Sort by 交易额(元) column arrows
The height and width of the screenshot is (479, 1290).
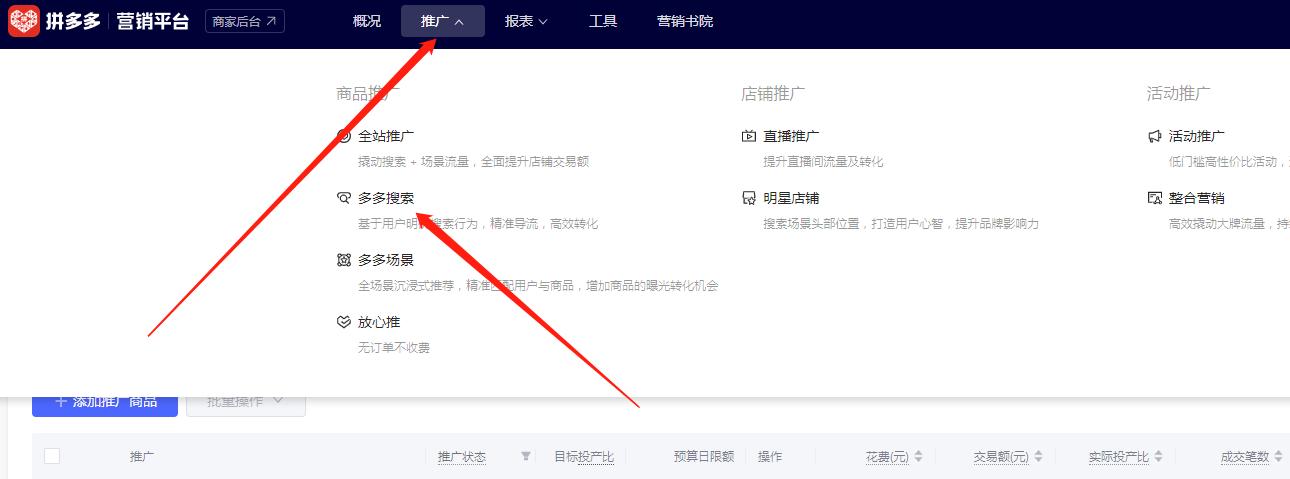(x=1039, y=457)
